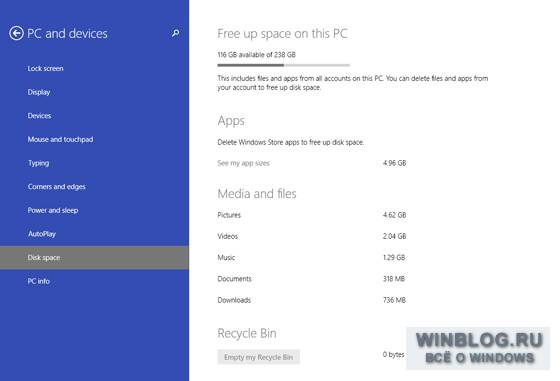Click the Music row label
This screenshot has height=381, width=560.
pyautogui.click(x=226, y=257)
